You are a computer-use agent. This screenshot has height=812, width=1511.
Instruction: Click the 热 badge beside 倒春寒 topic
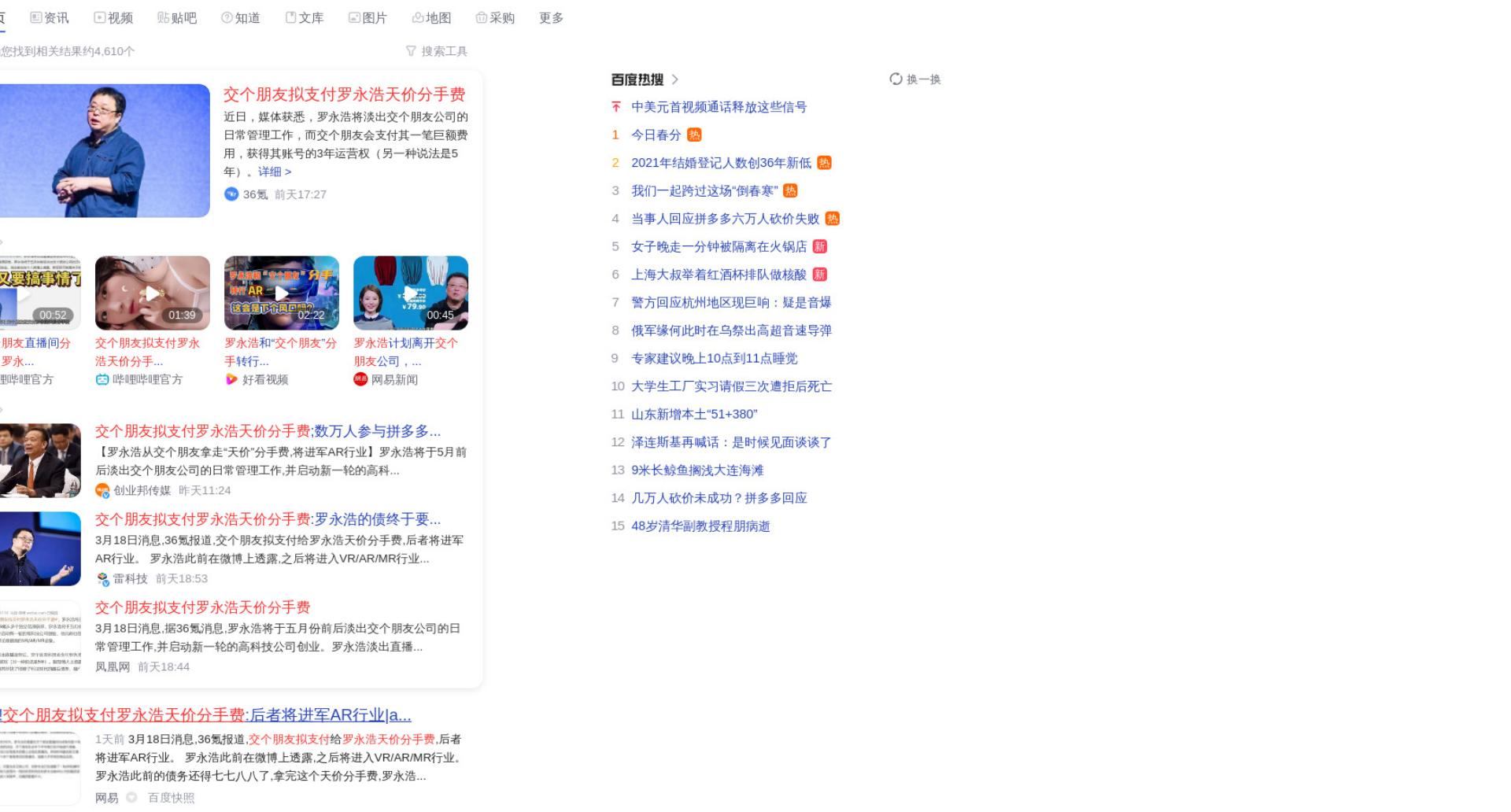(790, 190)
